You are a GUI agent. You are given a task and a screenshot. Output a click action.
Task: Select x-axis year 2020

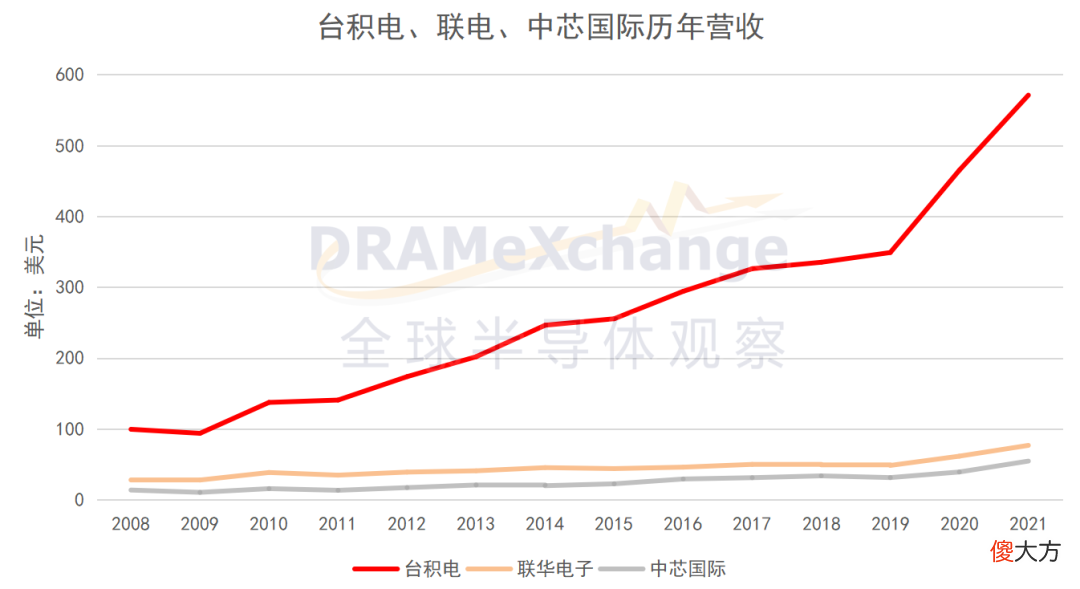(959, 524)
